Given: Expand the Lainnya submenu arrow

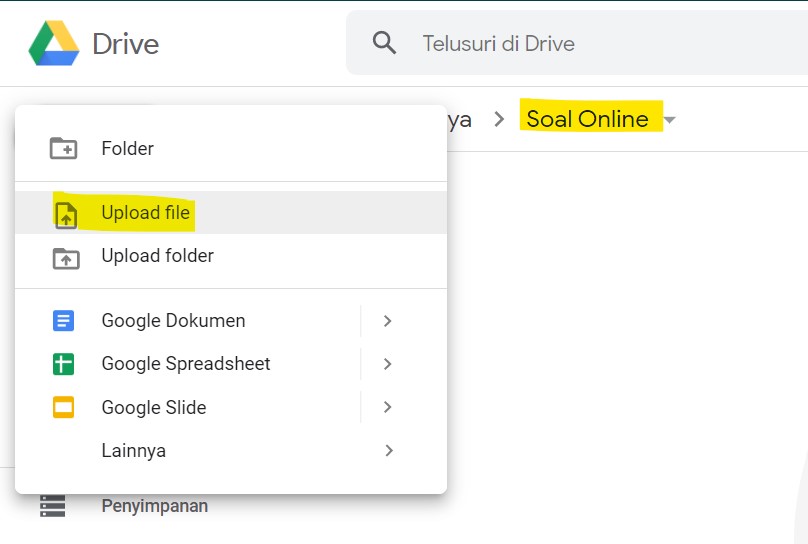Looking at the screenshot, I should pyautogui.click(x=389, y=451).
